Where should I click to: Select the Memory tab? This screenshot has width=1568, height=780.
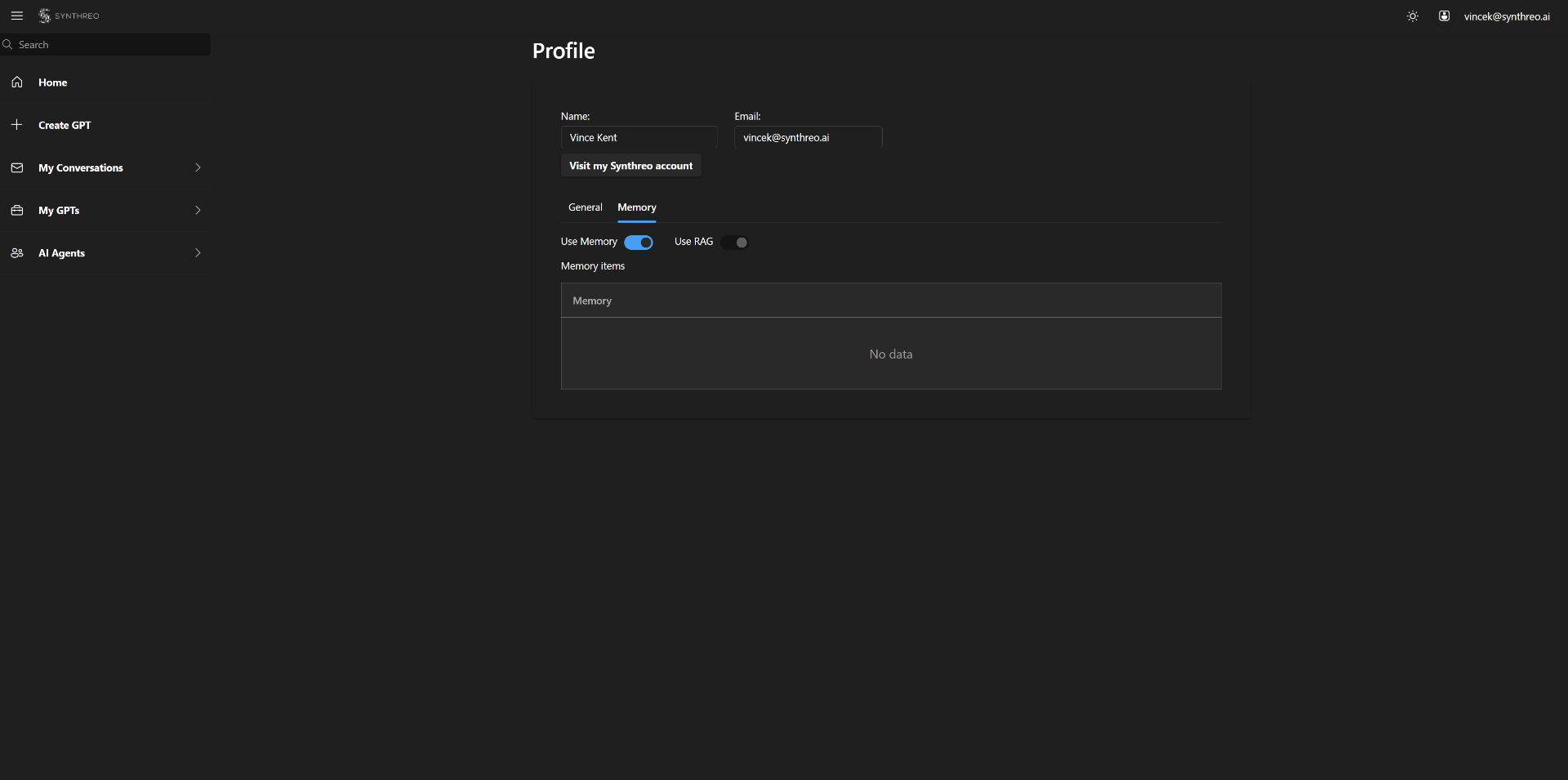[636, 207]
